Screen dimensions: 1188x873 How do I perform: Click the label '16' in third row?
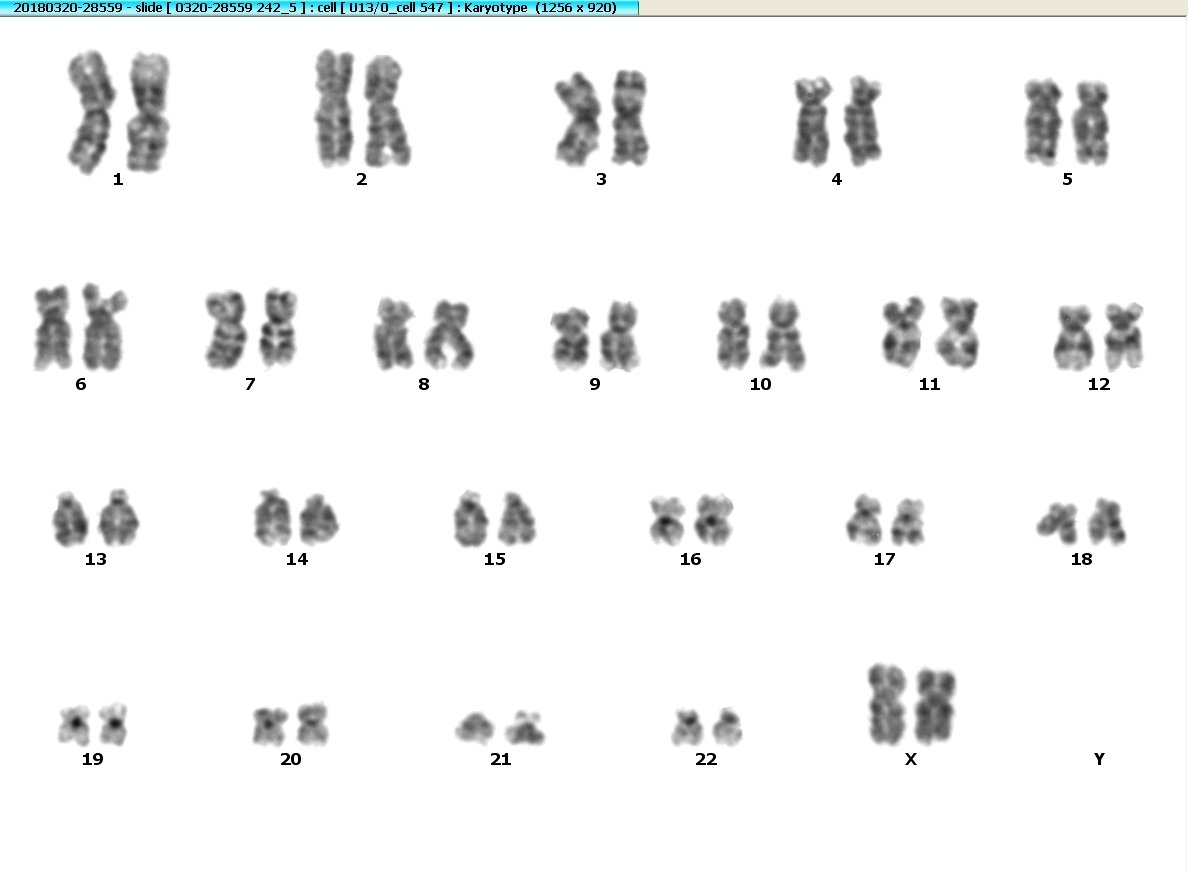[x=690, y=559]
